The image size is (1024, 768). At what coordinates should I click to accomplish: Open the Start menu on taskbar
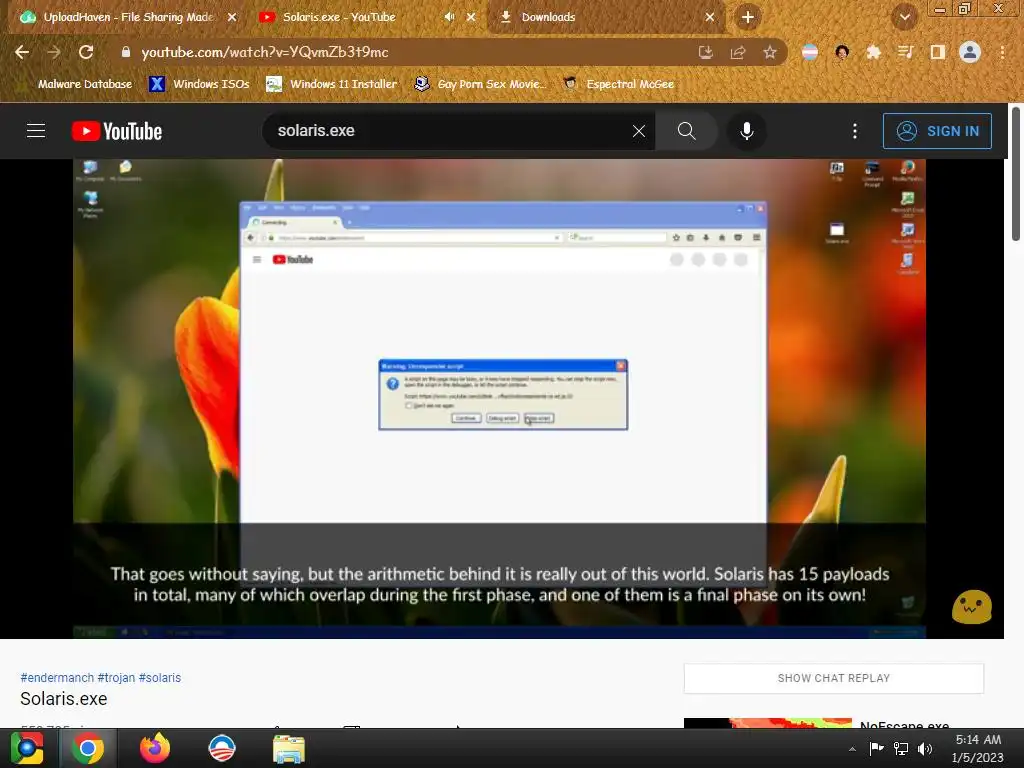[x=27, y=748]
